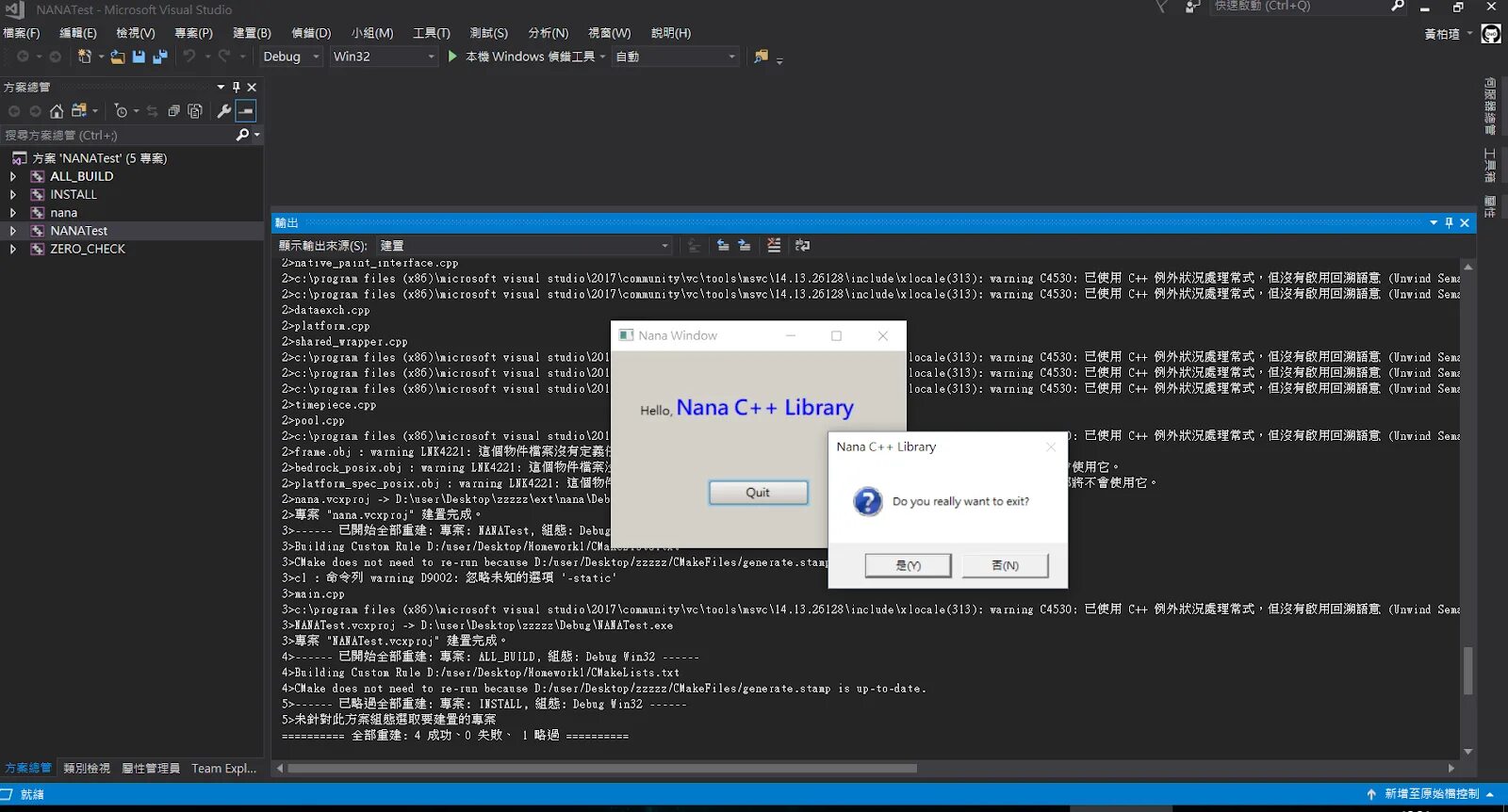Click the green Start Debugging play icon

coord(452,57)
